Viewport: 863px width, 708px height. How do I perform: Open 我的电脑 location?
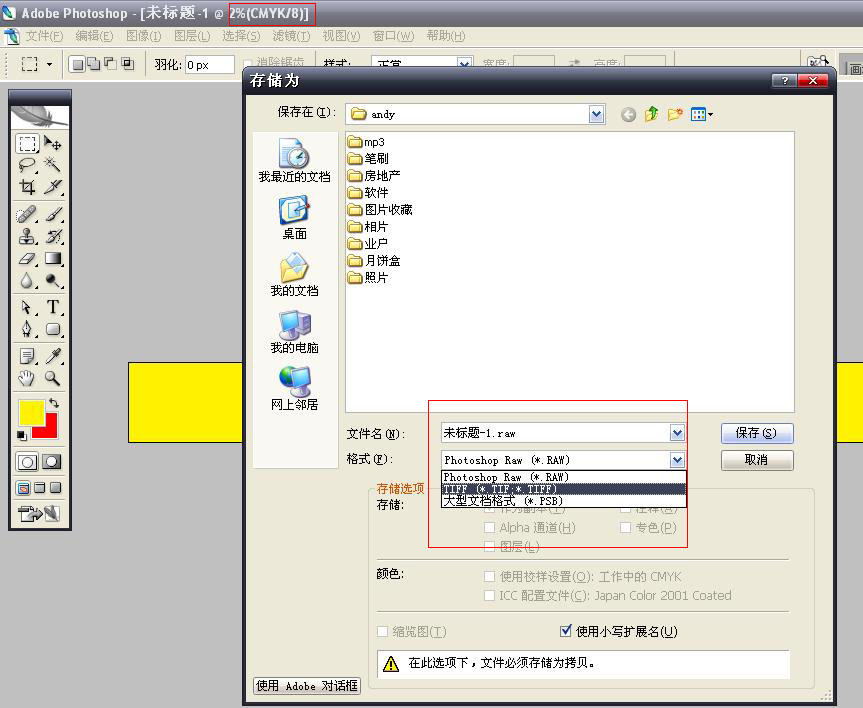click(294, 332)
